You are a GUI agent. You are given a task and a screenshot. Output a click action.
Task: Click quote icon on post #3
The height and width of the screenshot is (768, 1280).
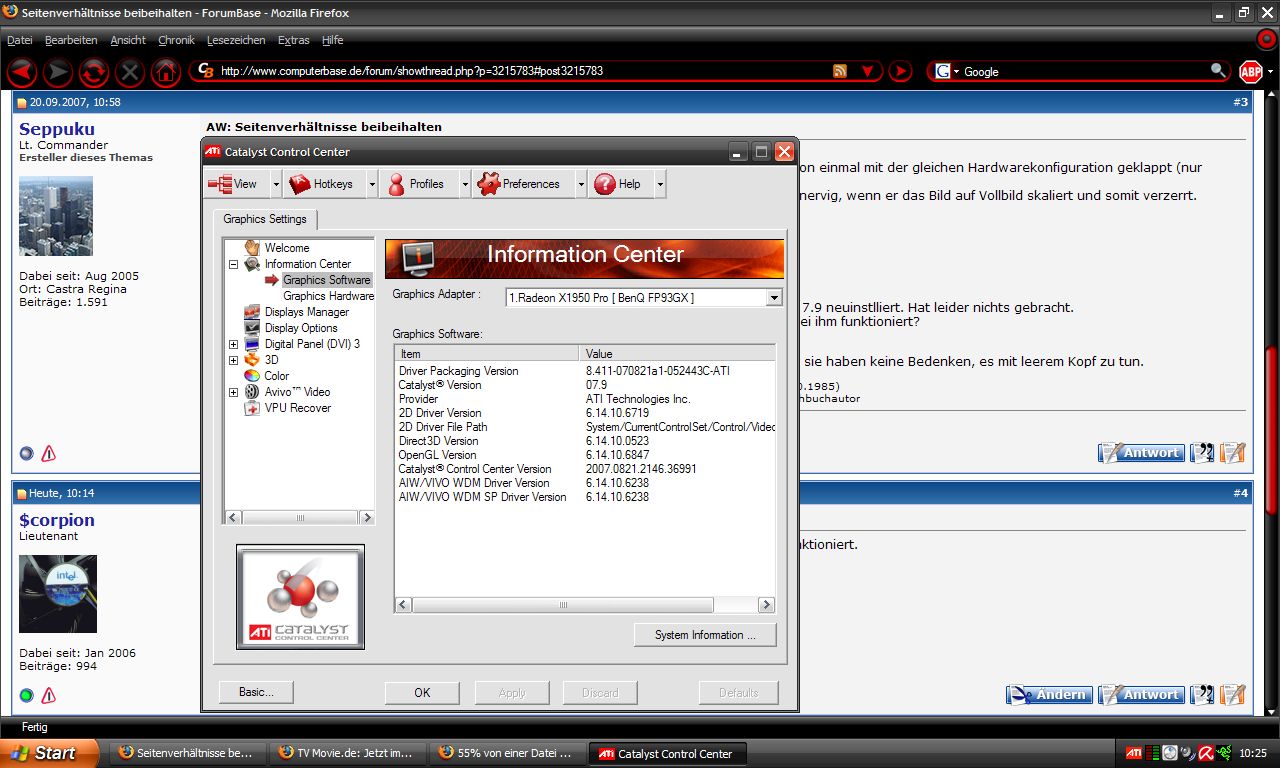[x=1202, y=453]
